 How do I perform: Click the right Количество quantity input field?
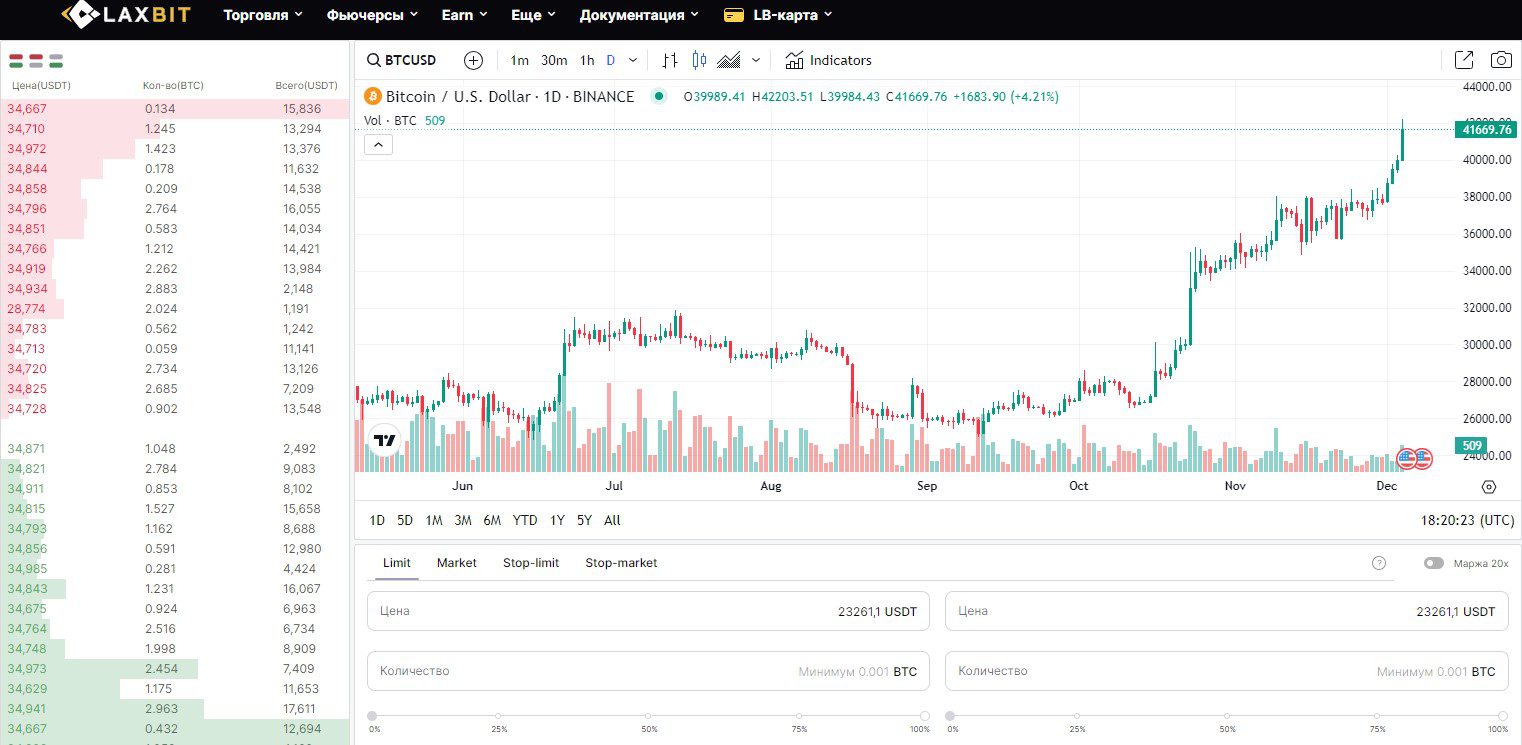point(1226,671)
